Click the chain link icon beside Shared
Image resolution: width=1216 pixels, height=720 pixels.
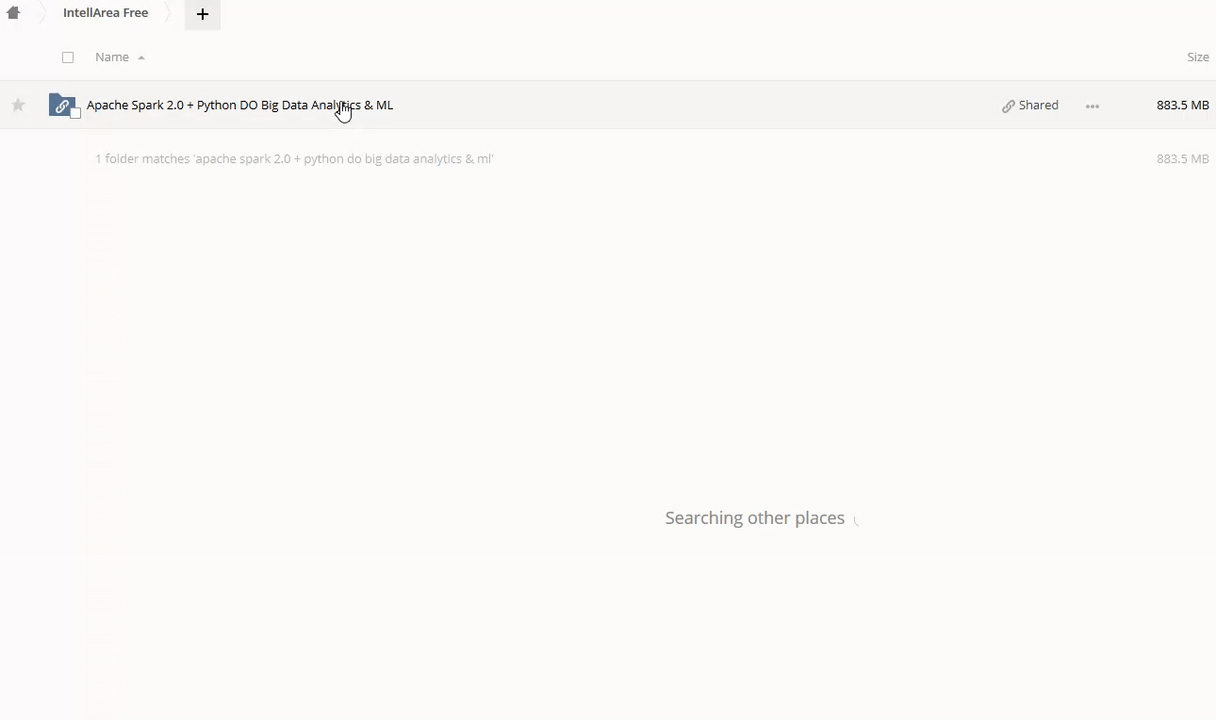pos(1008,106)
